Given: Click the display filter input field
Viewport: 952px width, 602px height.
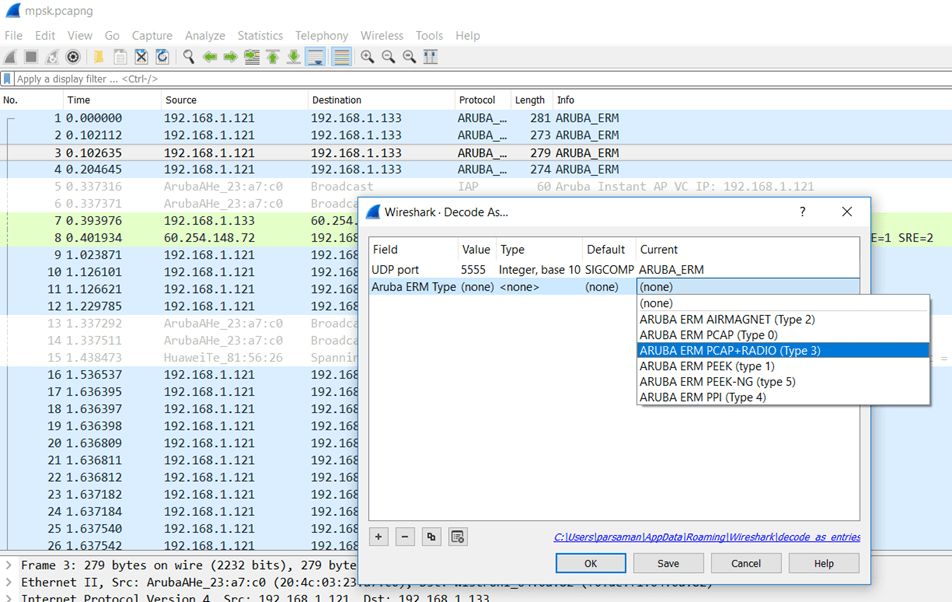Looking at the screenshot, I should [x=400, y=79].
